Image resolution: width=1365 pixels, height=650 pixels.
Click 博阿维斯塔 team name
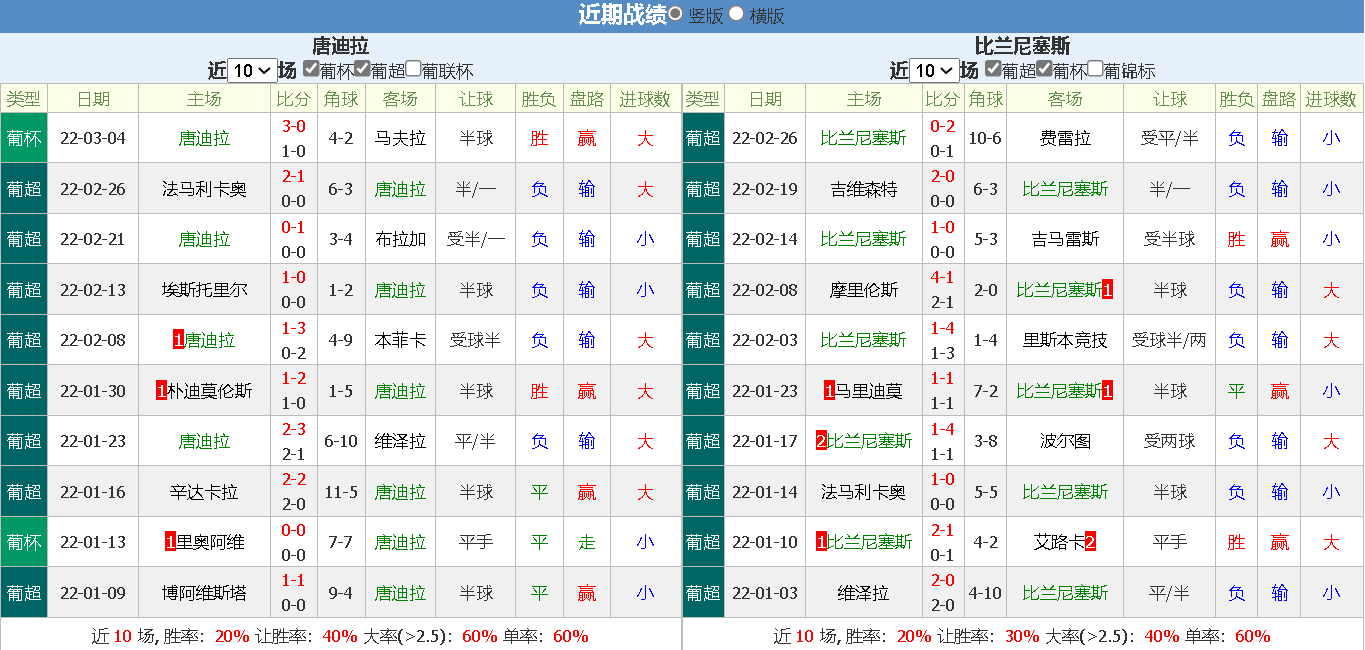click(204, 593)
